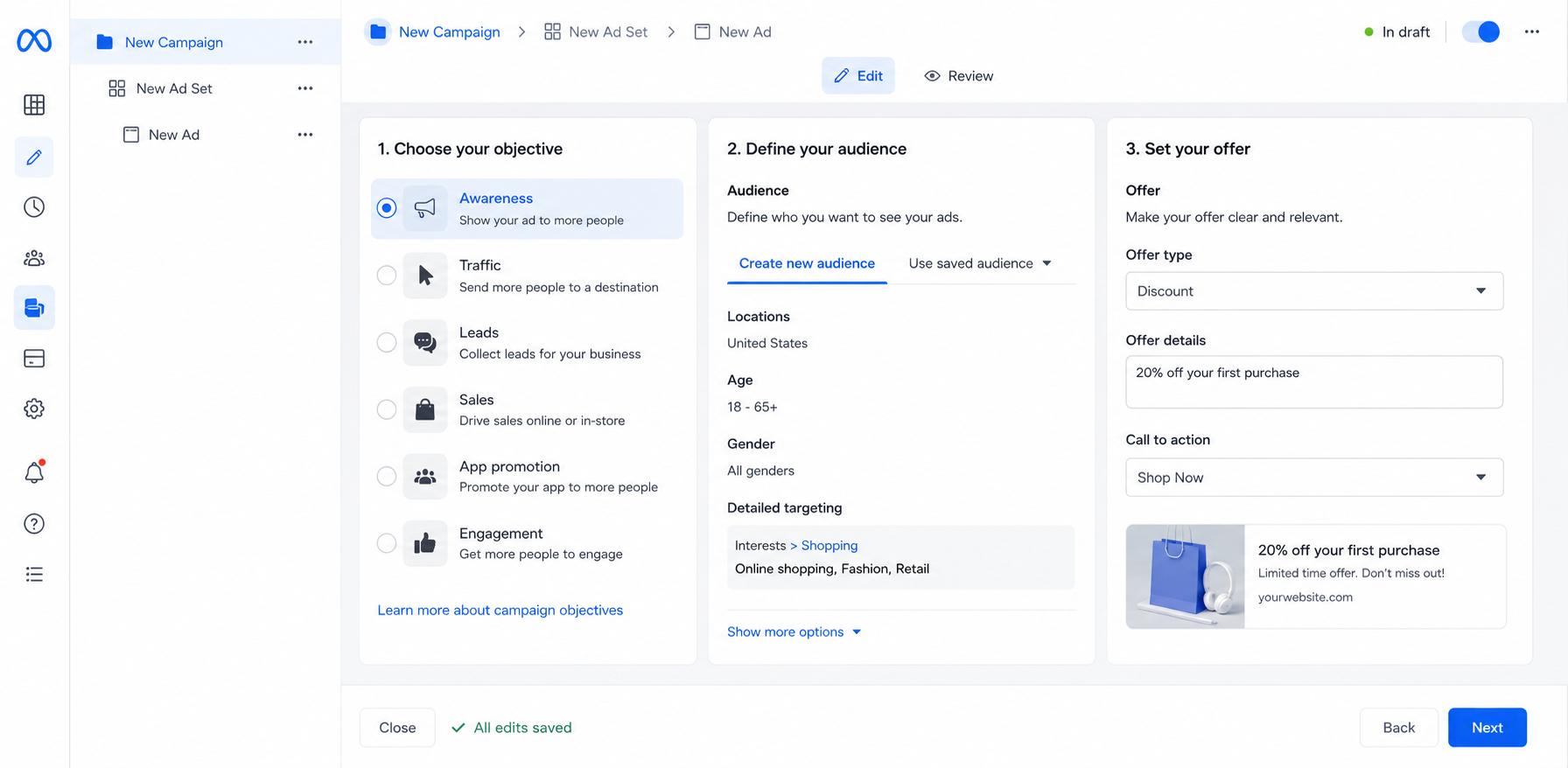
Task: Select the Leads objective radio button
Action: point(387,342)
